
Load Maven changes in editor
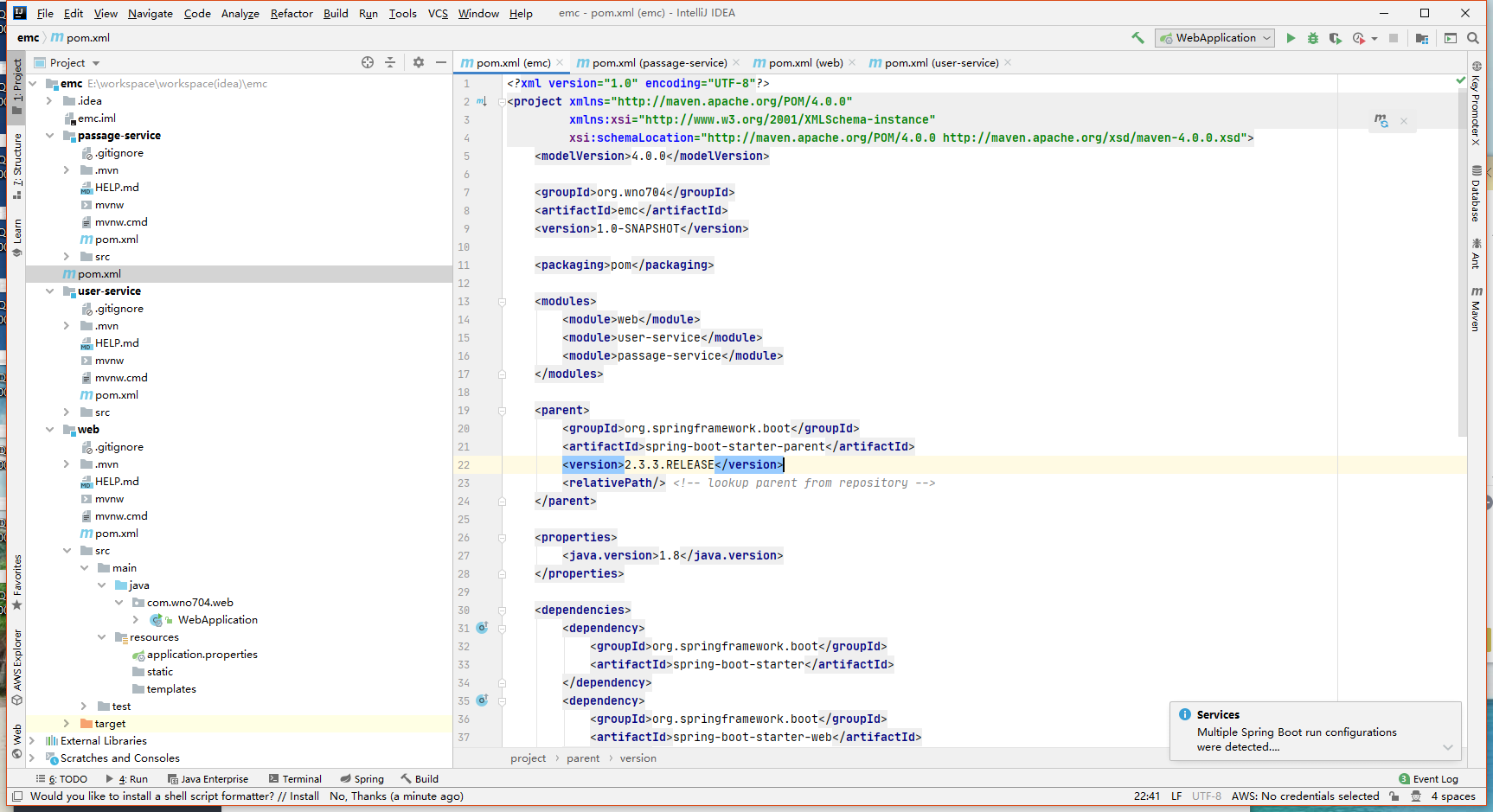pyautogui.click(x=1381, y=120)
